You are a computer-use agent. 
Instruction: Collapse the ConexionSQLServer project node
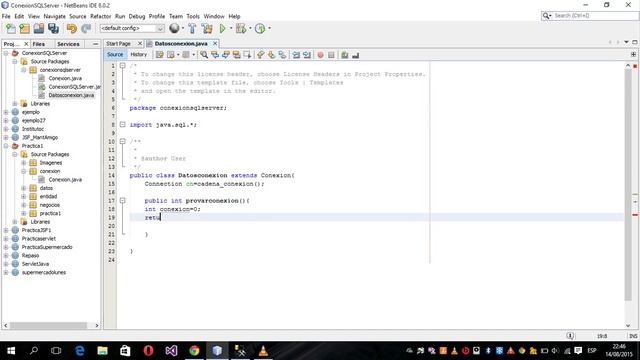point(6,53)
